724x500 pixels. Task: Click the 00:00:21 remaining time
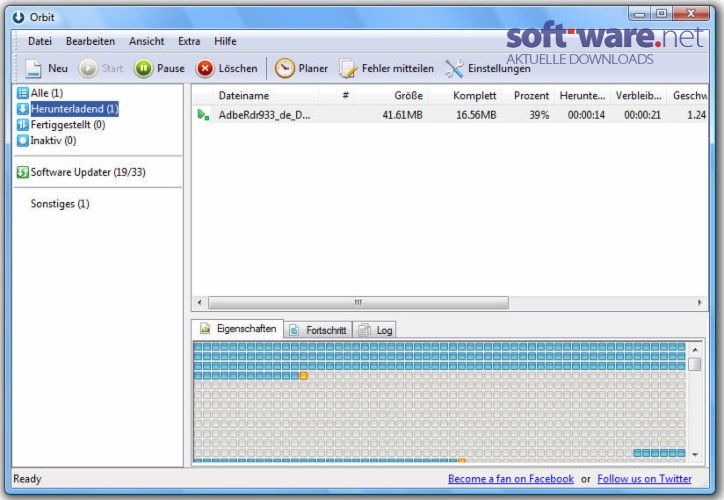coord(642,115)
